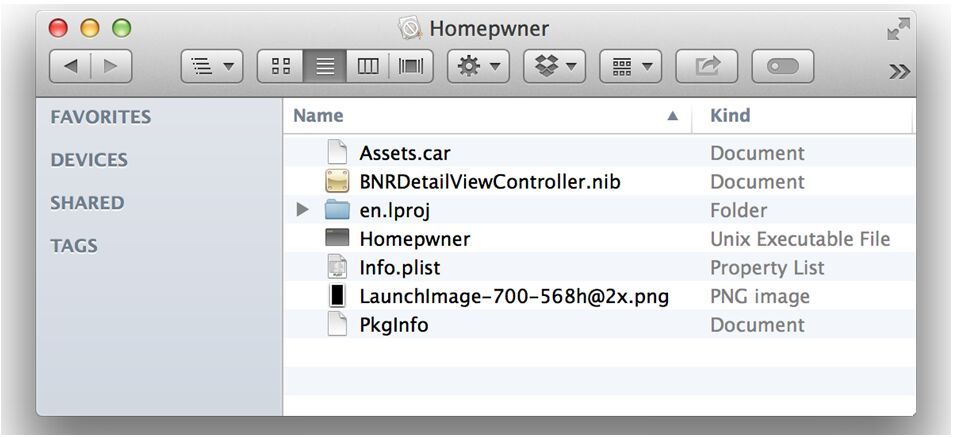This screenshot has width=954, height=437.
Task: Switch to list view mode
Action: 325,66
